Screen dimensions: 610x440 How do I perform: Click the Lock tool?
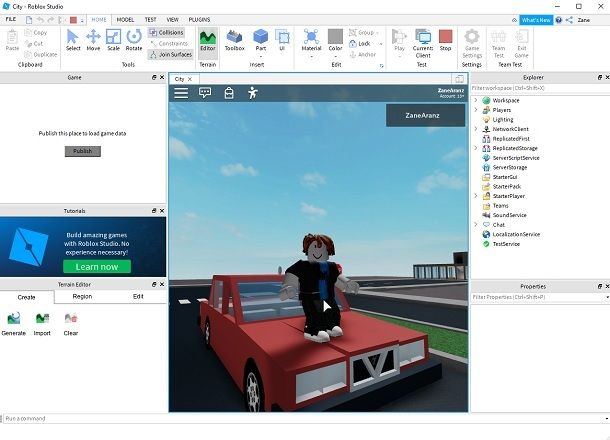click(x=360, y=44)
